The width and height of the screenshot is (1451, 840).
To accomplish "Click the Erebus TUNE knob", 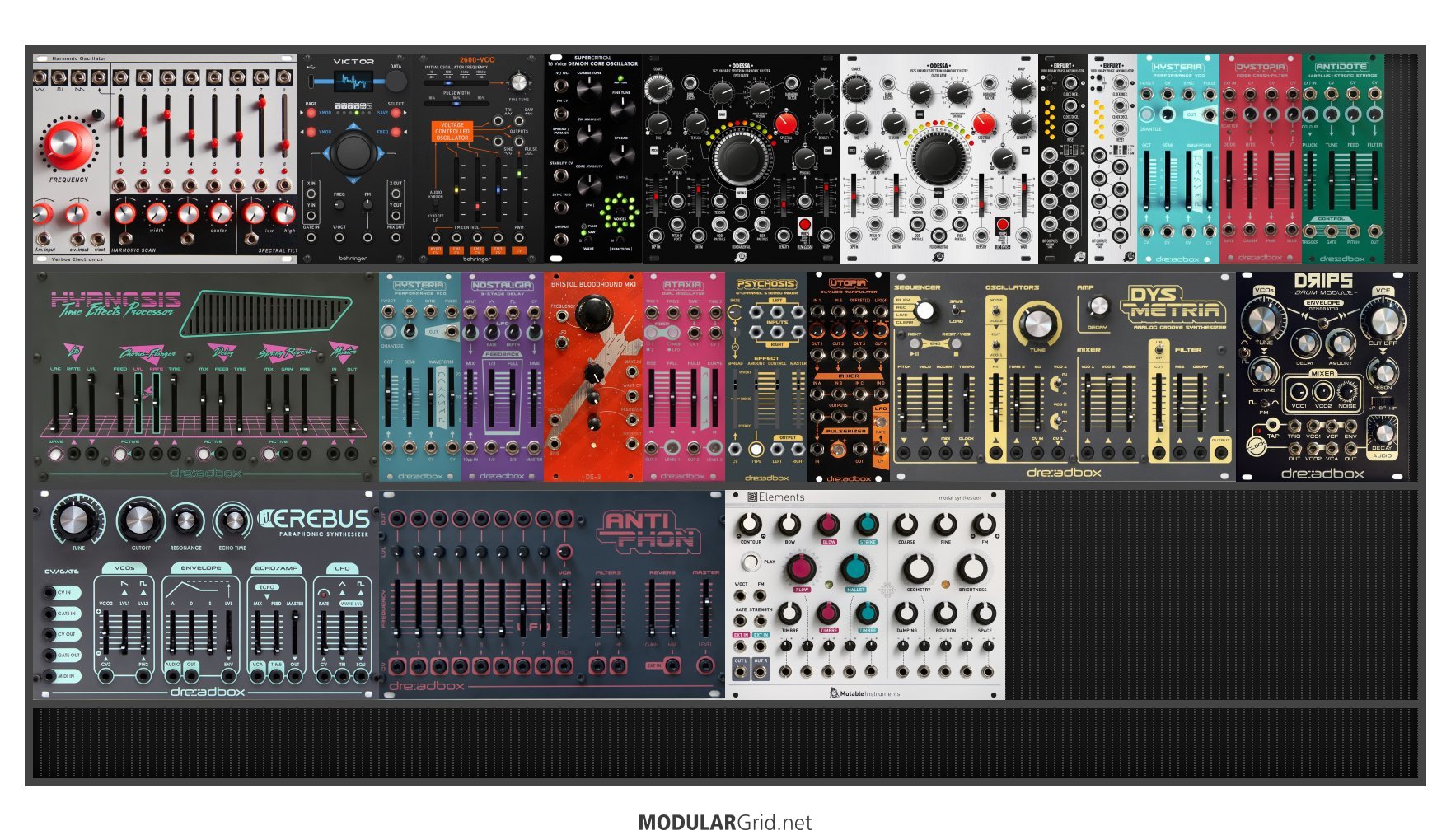I will click(76, 520).
